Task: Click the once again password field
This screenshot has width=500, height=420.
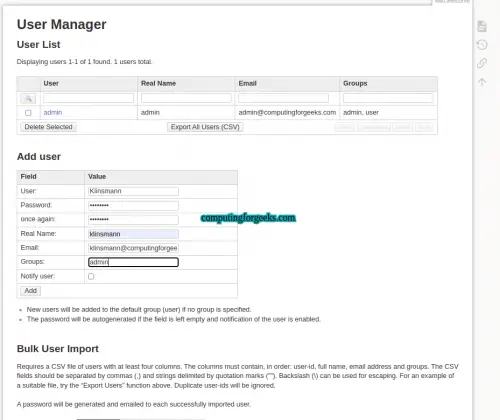Action: 133,219
